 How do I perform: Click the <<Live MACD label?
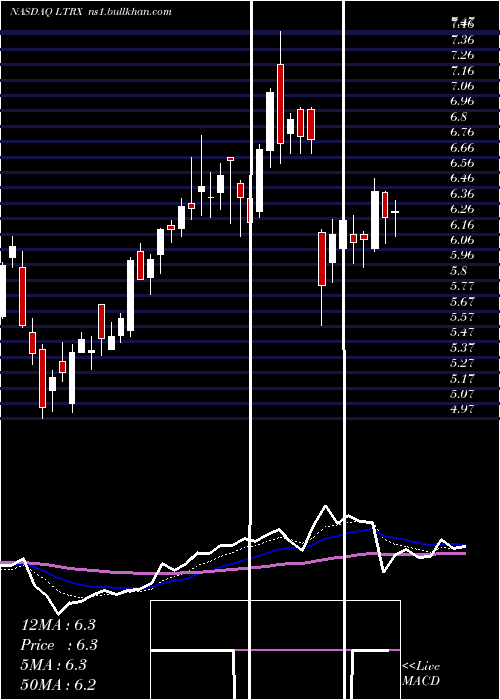pyautogui.click(x=421, y=674)
